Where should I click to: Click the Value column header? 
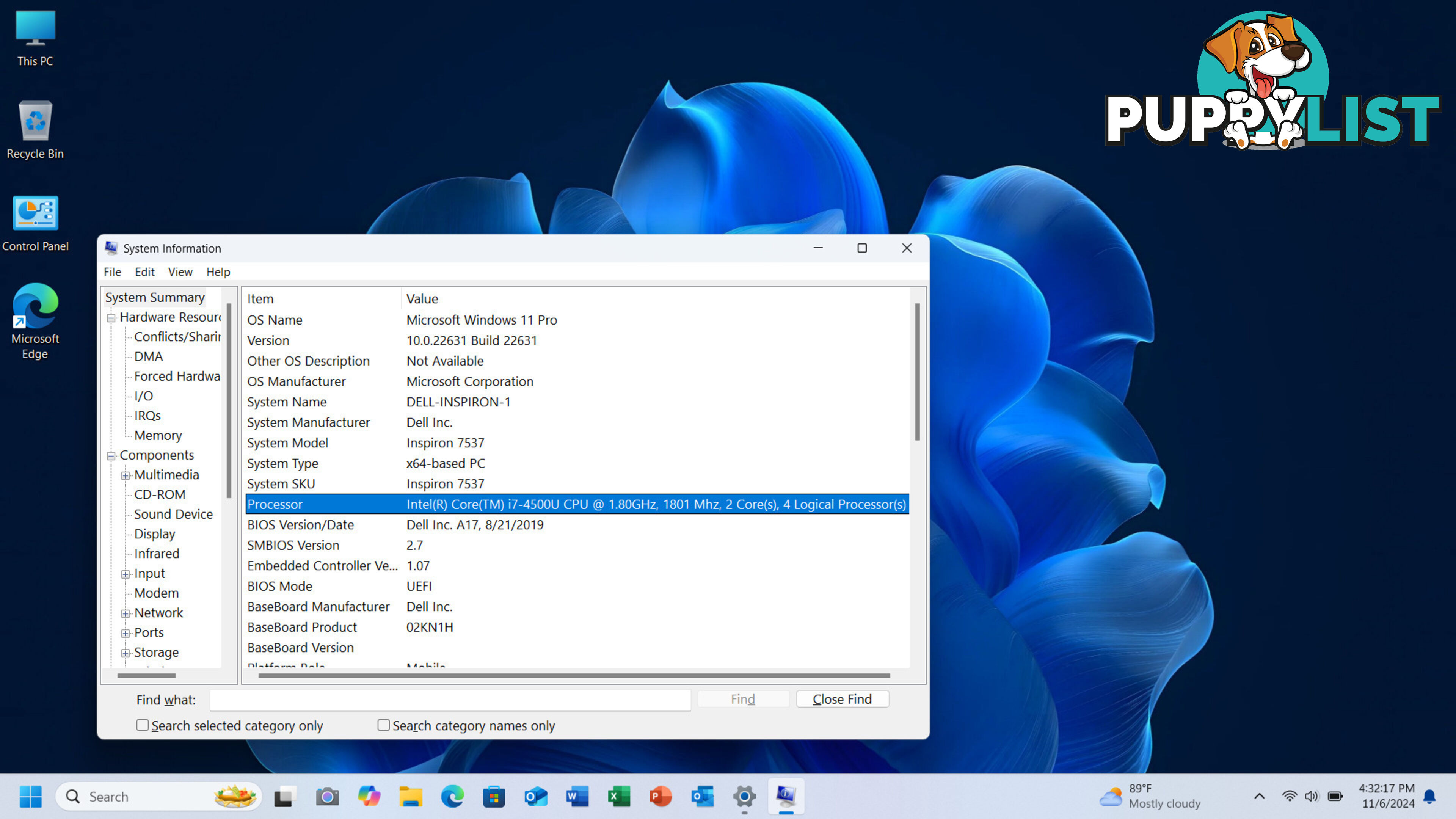[656, 298]
